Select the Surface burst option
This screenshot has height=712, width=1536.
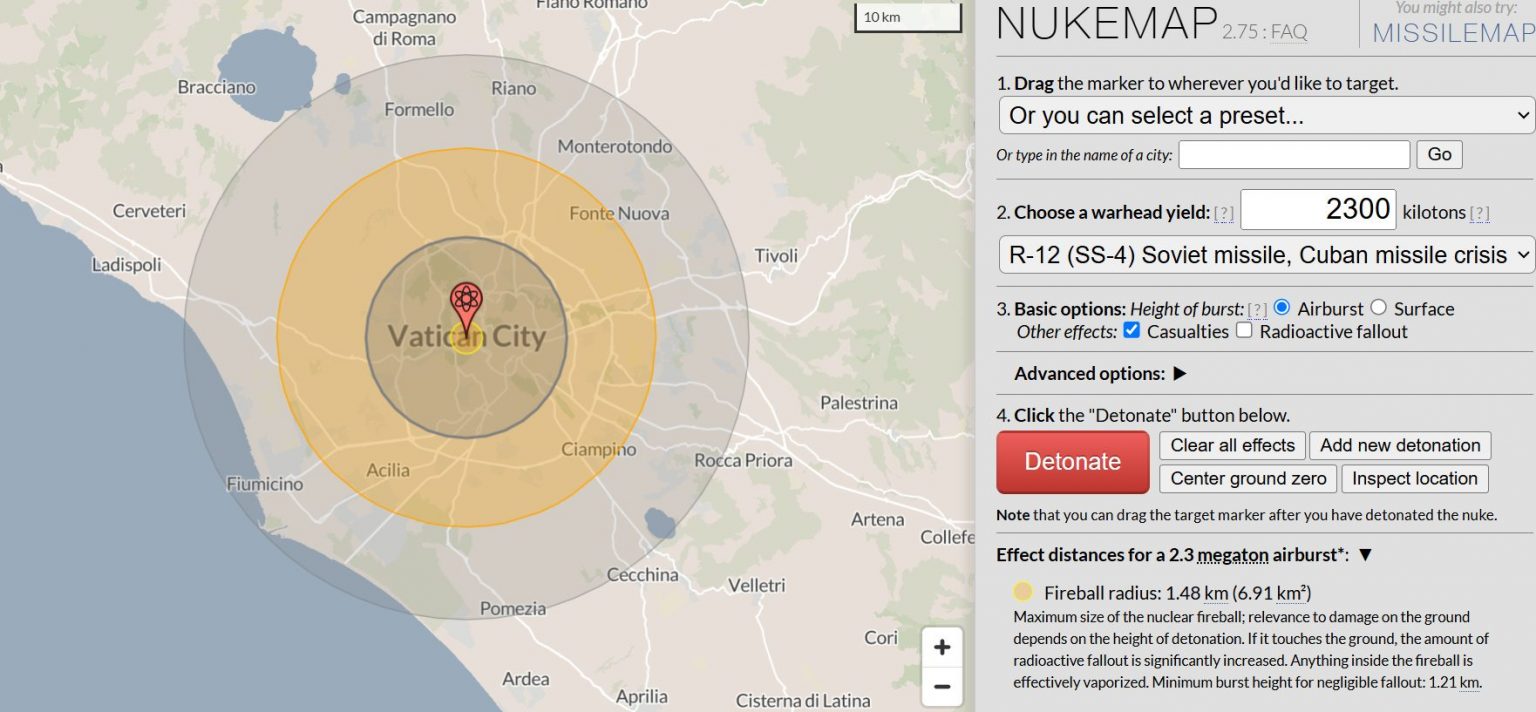(1378, 308)
